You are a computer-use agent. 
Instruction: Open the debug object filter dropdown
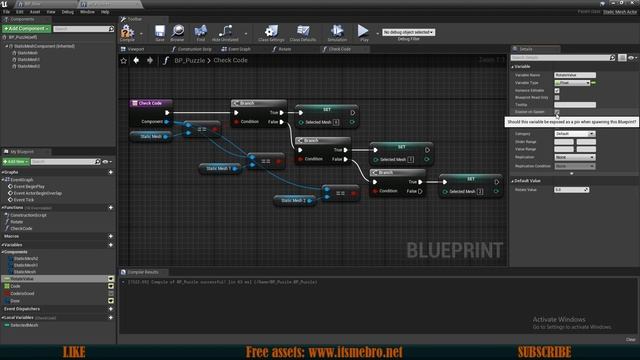coord(408,32)
